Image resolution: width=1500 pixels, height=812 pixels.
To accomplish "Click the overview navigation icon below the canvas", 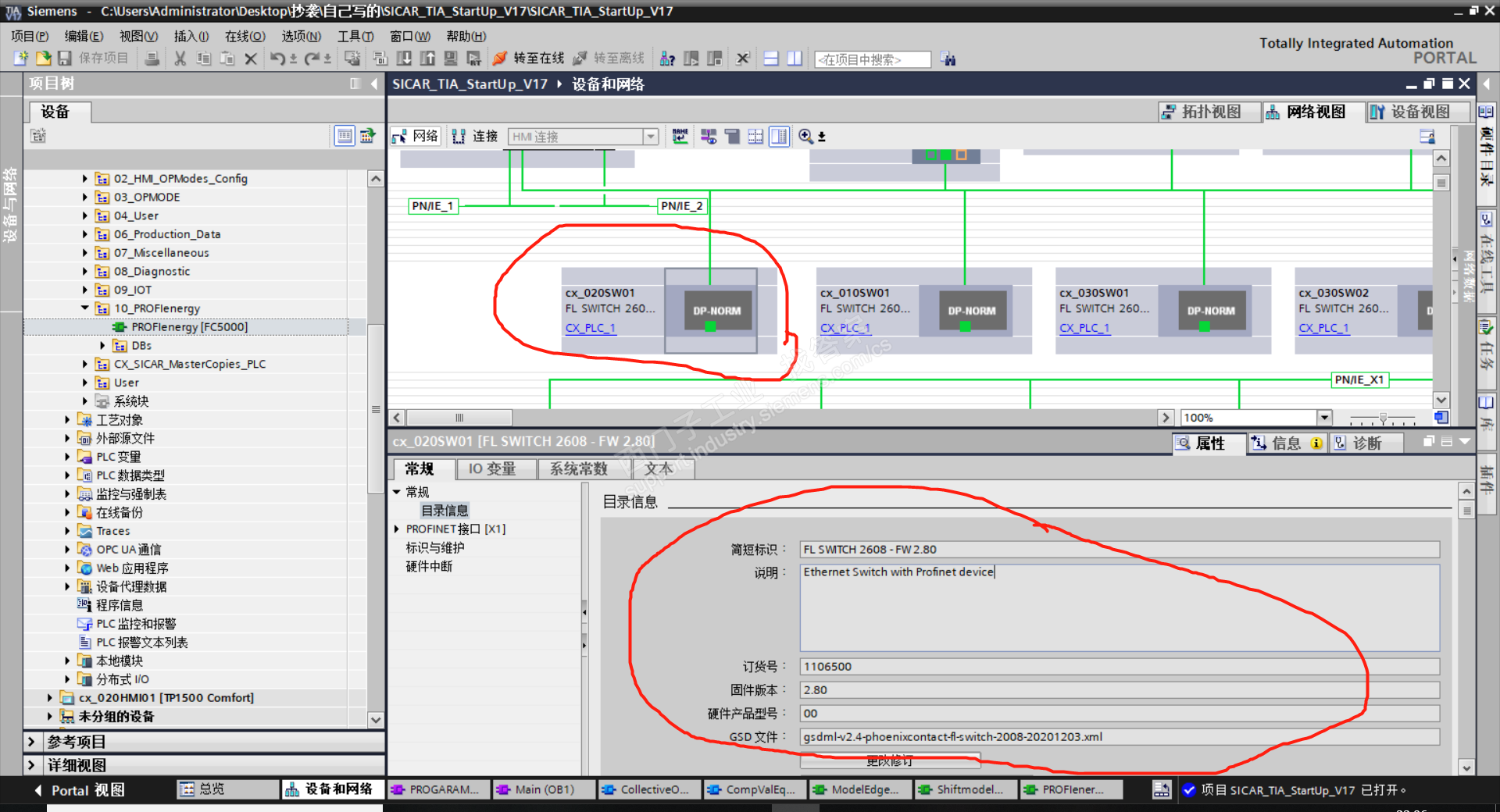I will pyautogui.click(x=1441, y=418).
